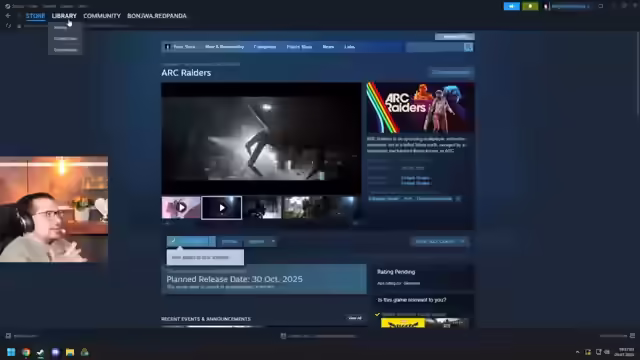Expand the Ignore dropdown arrow

(273, 242)
